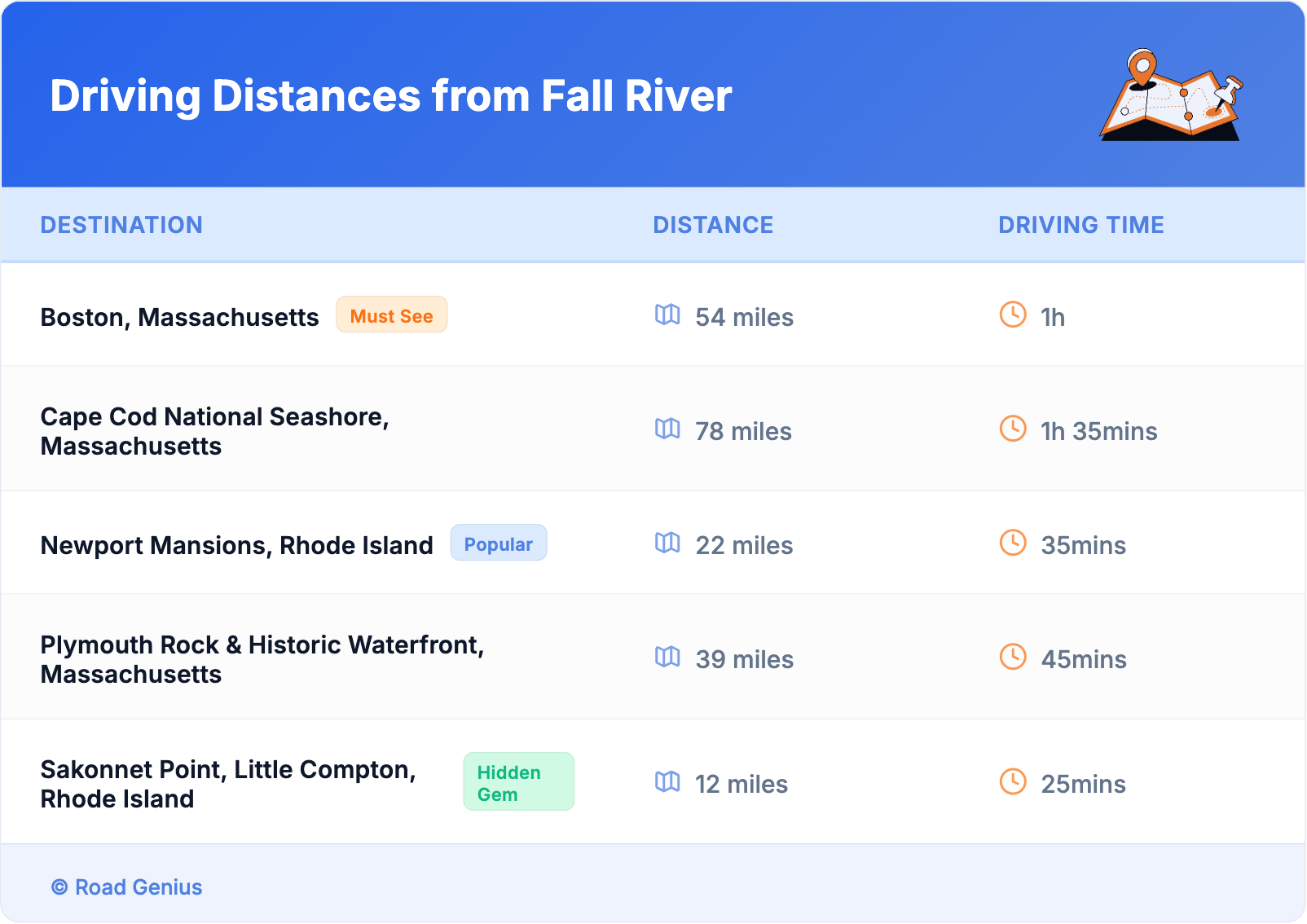Click the Driving Distances from Fall River title
This screenshot has width=1307, height=924.
pos(391,96)
